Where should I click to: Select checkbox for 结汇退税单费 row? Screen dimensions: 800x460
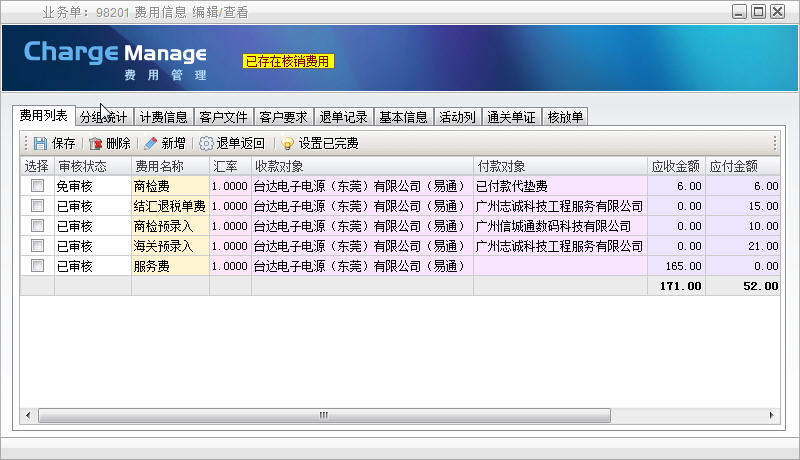pyautogui.click(x=37, y=206)
